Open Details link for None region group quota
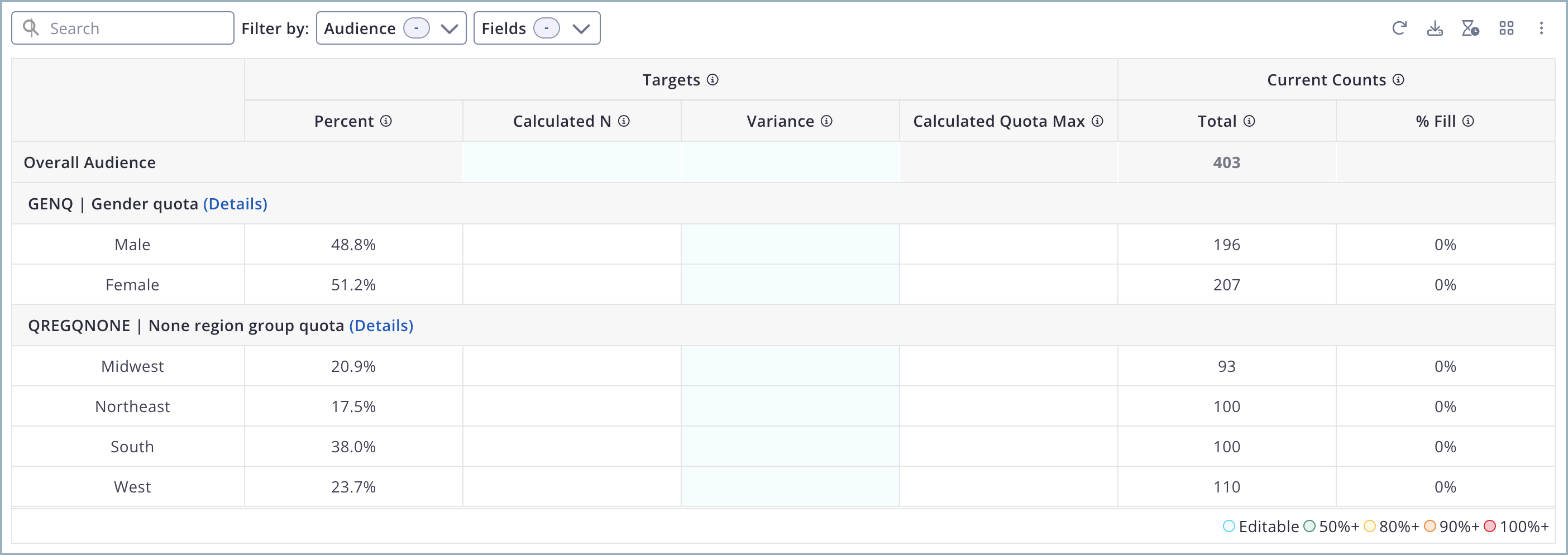1568x555 pixels. [381, 326]
